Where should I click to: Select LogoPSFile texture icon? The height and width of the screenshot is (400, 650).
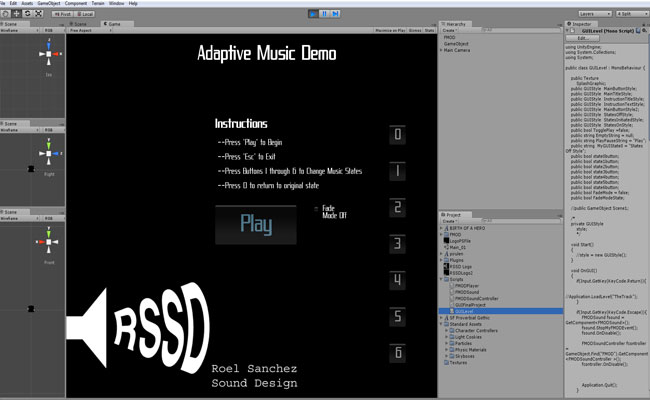(446, 241)
